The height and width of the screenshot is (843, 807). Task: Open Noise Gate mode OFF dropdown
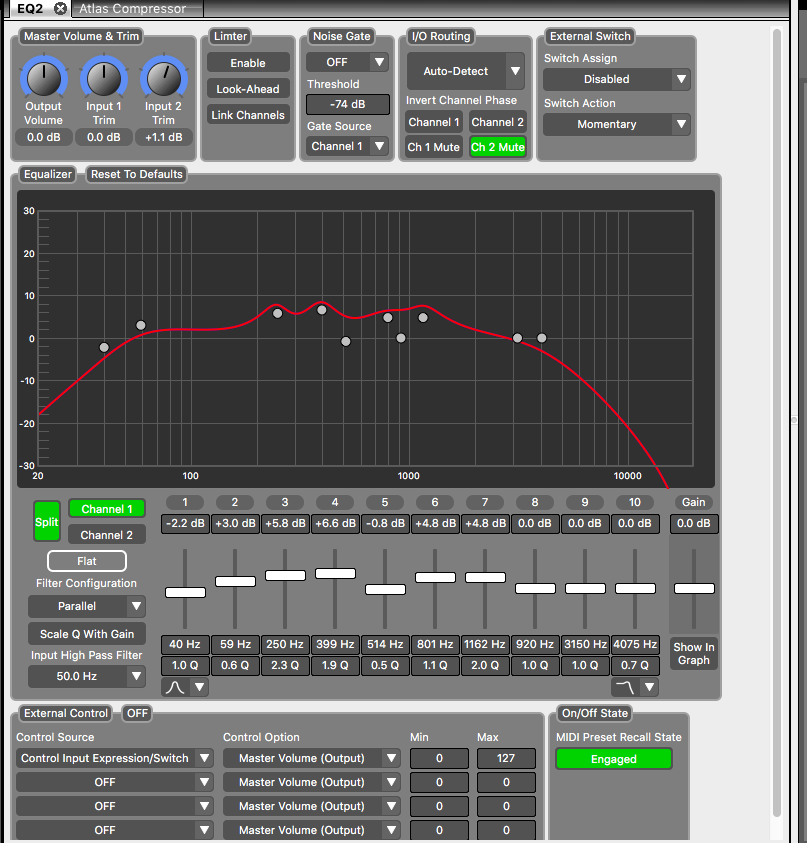347,62
